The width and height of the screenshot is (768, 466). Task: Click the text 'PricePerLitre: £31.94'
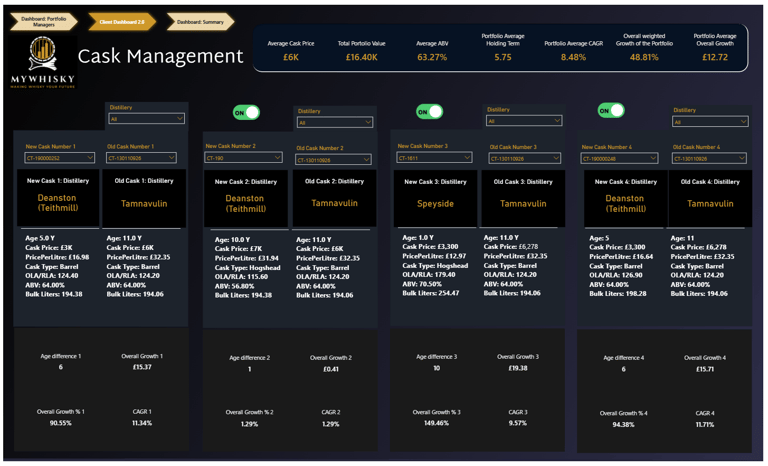247,258
